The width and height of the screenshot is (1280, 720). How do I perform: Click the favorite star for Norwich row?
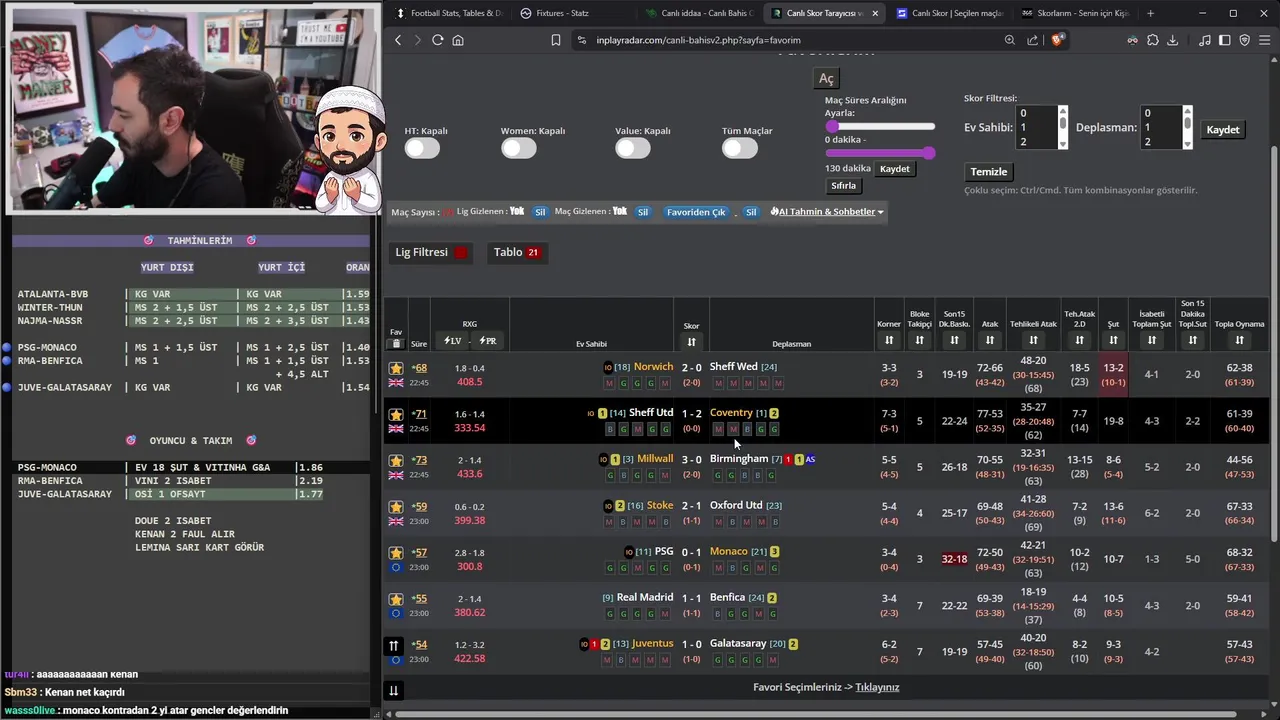pos(396,368)
